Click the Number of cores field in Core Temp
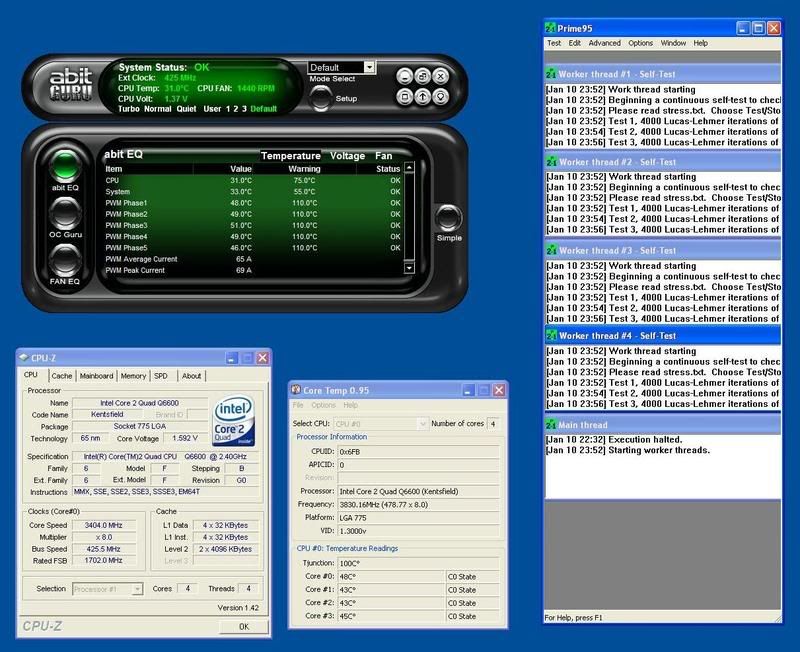Screen dimensions: 800x652 click(493, 424)
